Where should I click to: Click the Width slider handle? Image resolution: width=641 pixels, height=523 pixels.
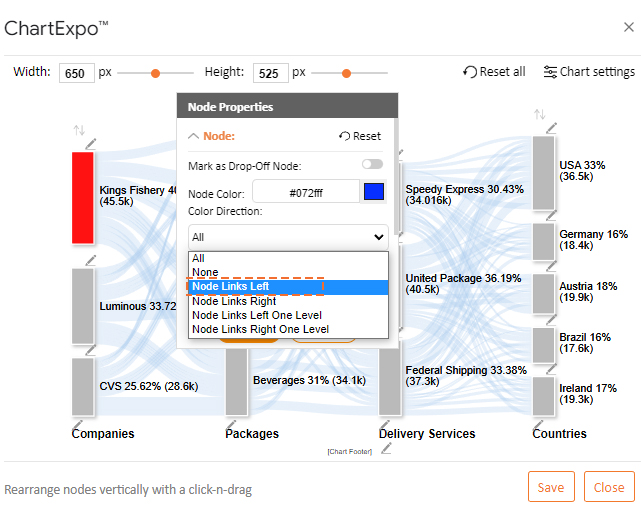coord(154,73)
